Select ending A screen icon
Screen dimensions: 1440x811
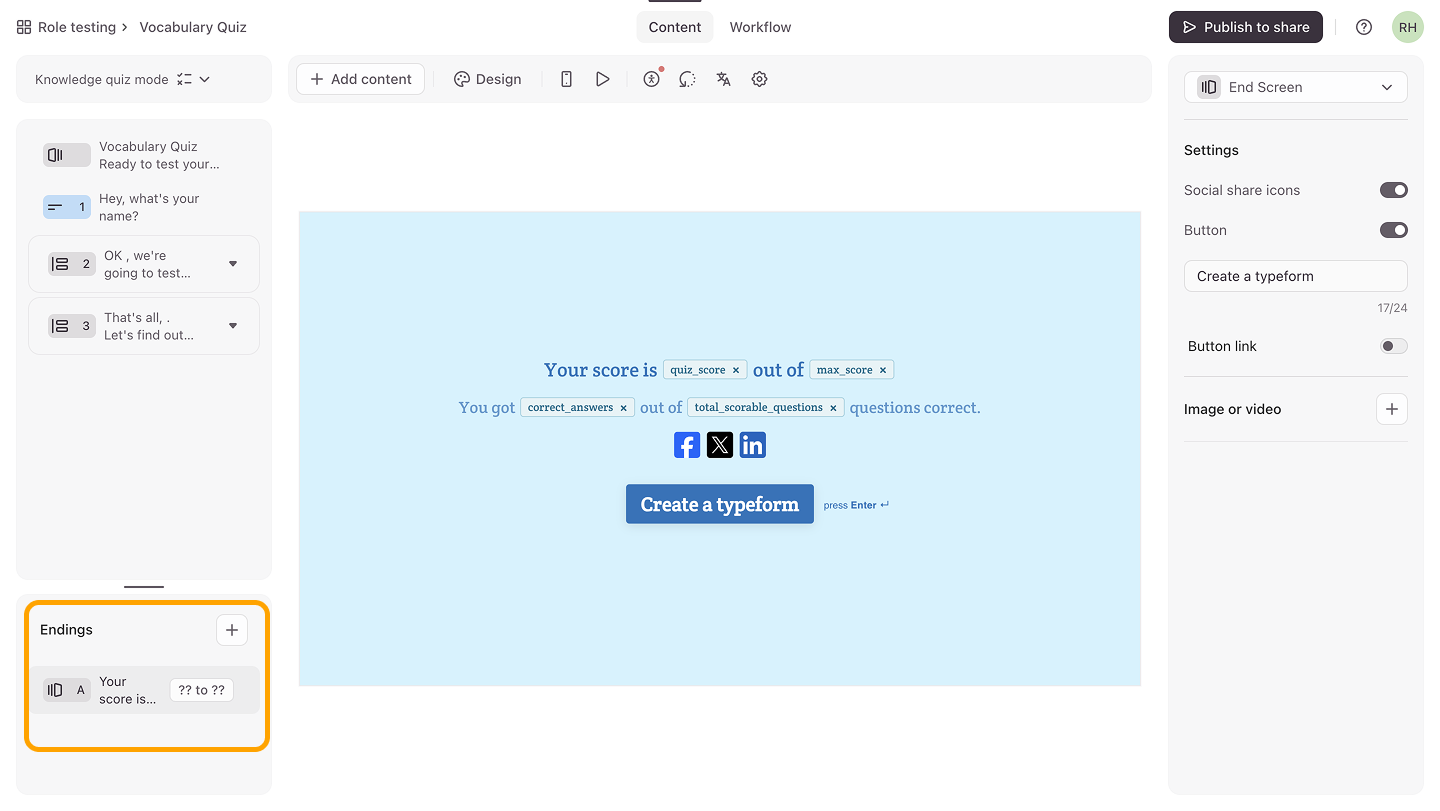point(66,690)
